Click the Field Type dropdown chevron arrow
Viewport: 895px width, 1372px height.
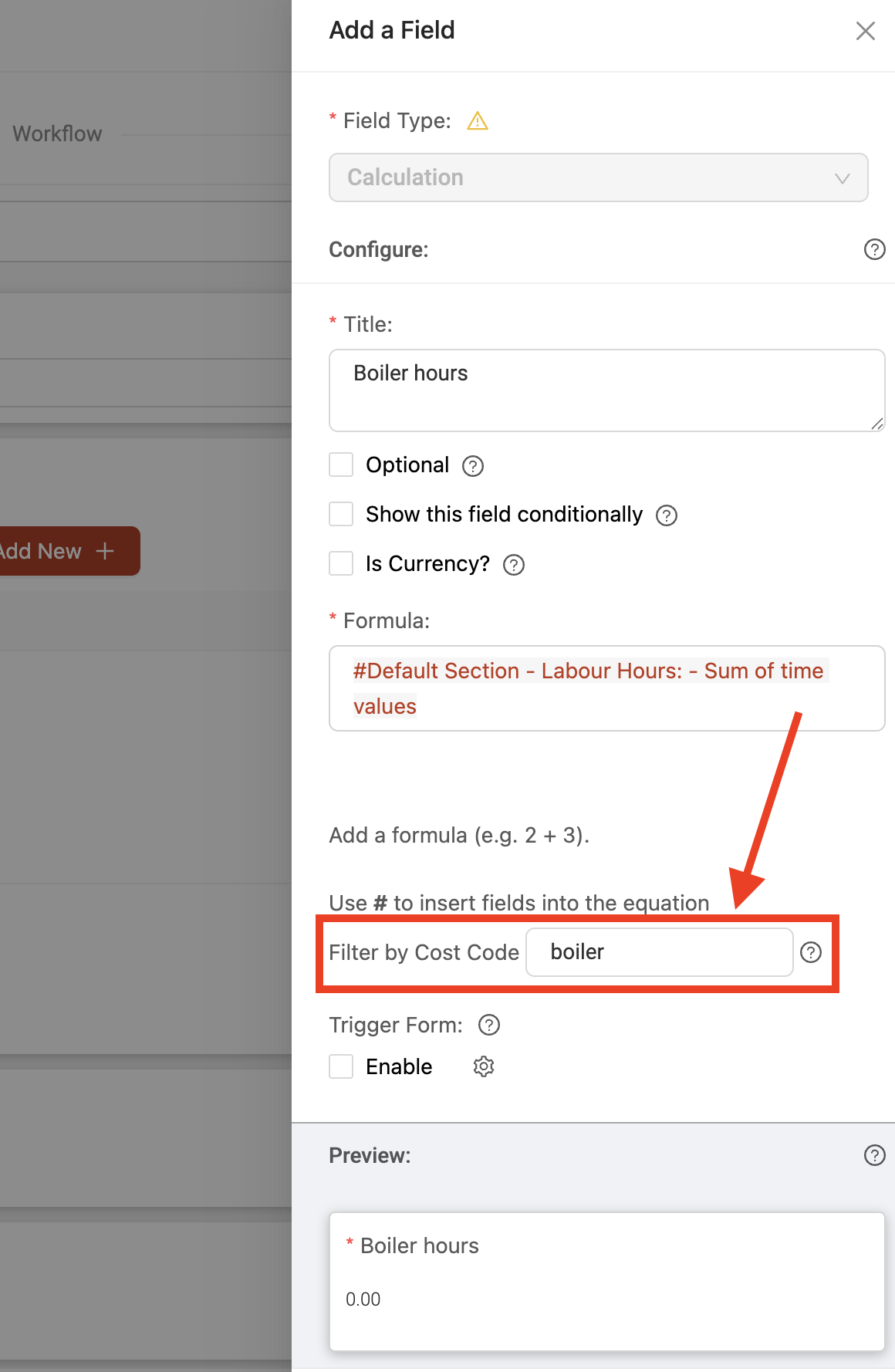click(842, 178)
